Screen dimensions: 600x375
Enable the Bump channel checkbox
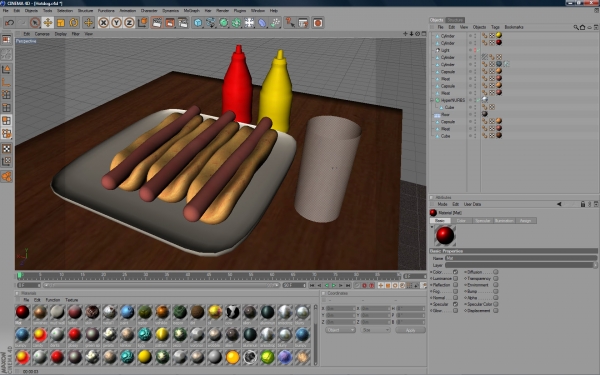coord(496,291)
